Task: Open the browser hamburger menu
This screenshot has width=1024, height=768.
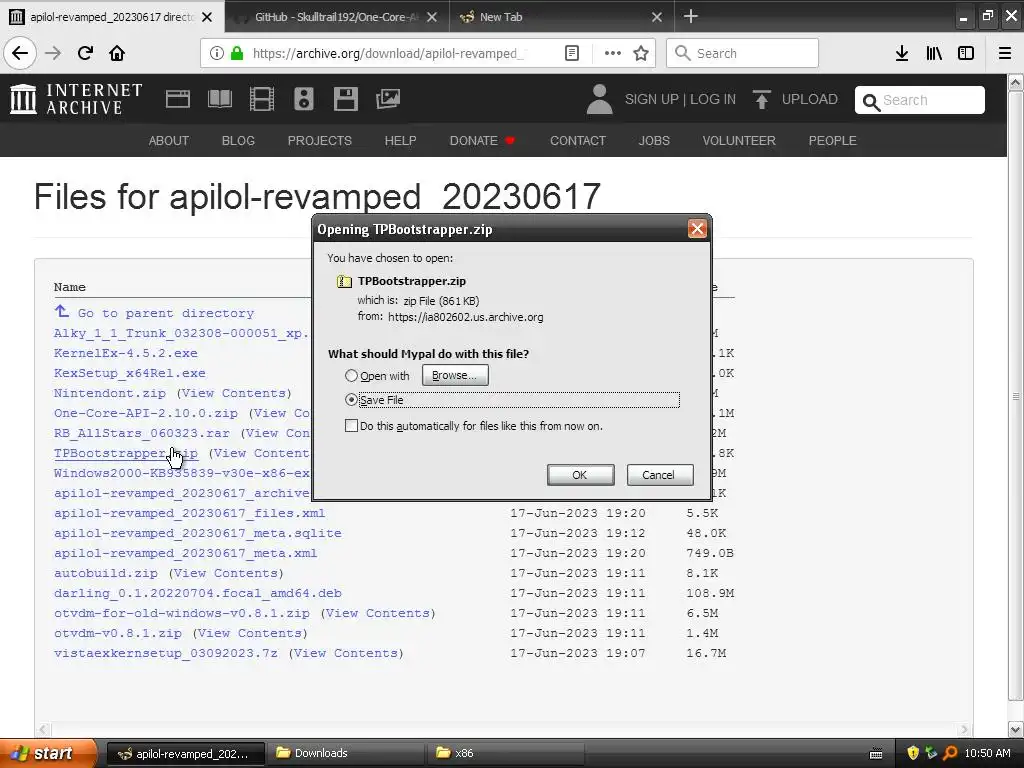Action: pos(1005,53)
